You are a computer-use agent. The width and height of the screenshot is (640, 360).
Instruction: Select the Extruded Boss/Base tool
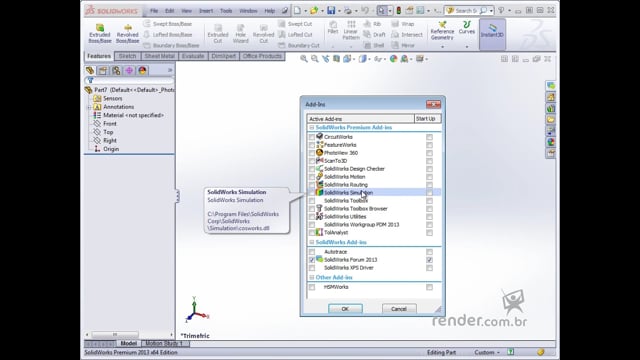coord(100,33)
